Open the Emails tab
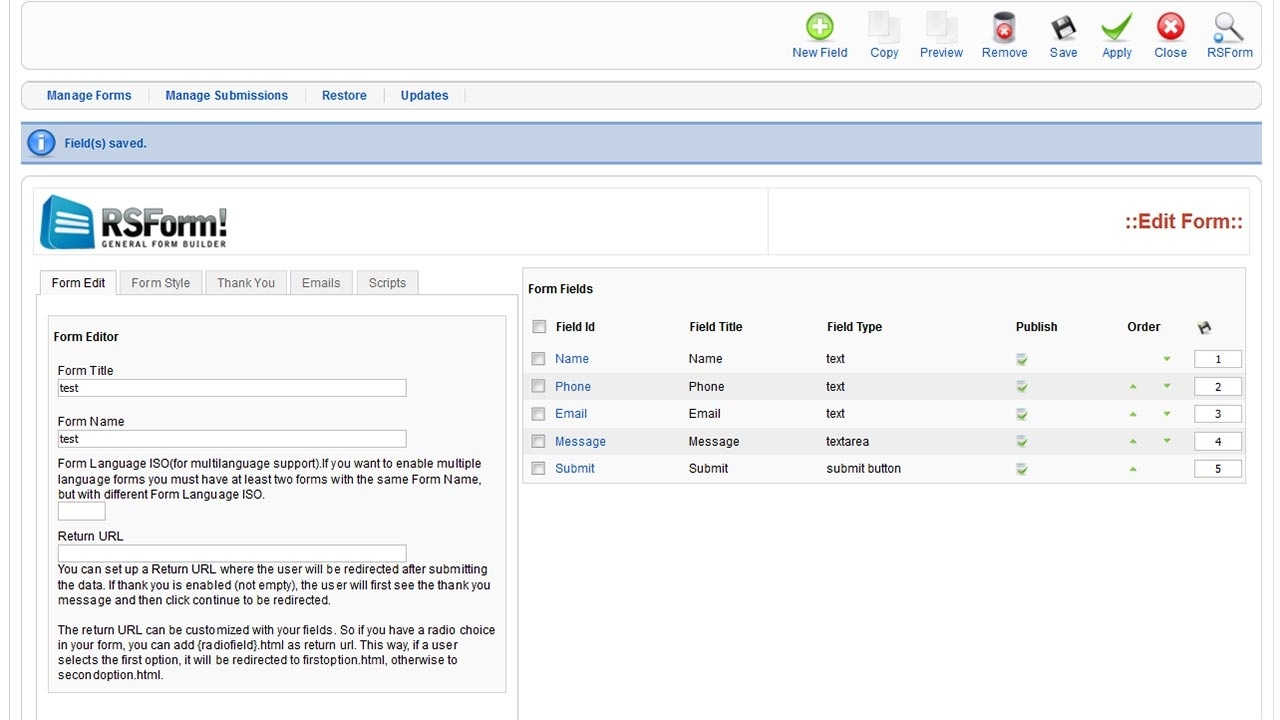The height and width of the screenshot is (720, 1280). point(320,282)
